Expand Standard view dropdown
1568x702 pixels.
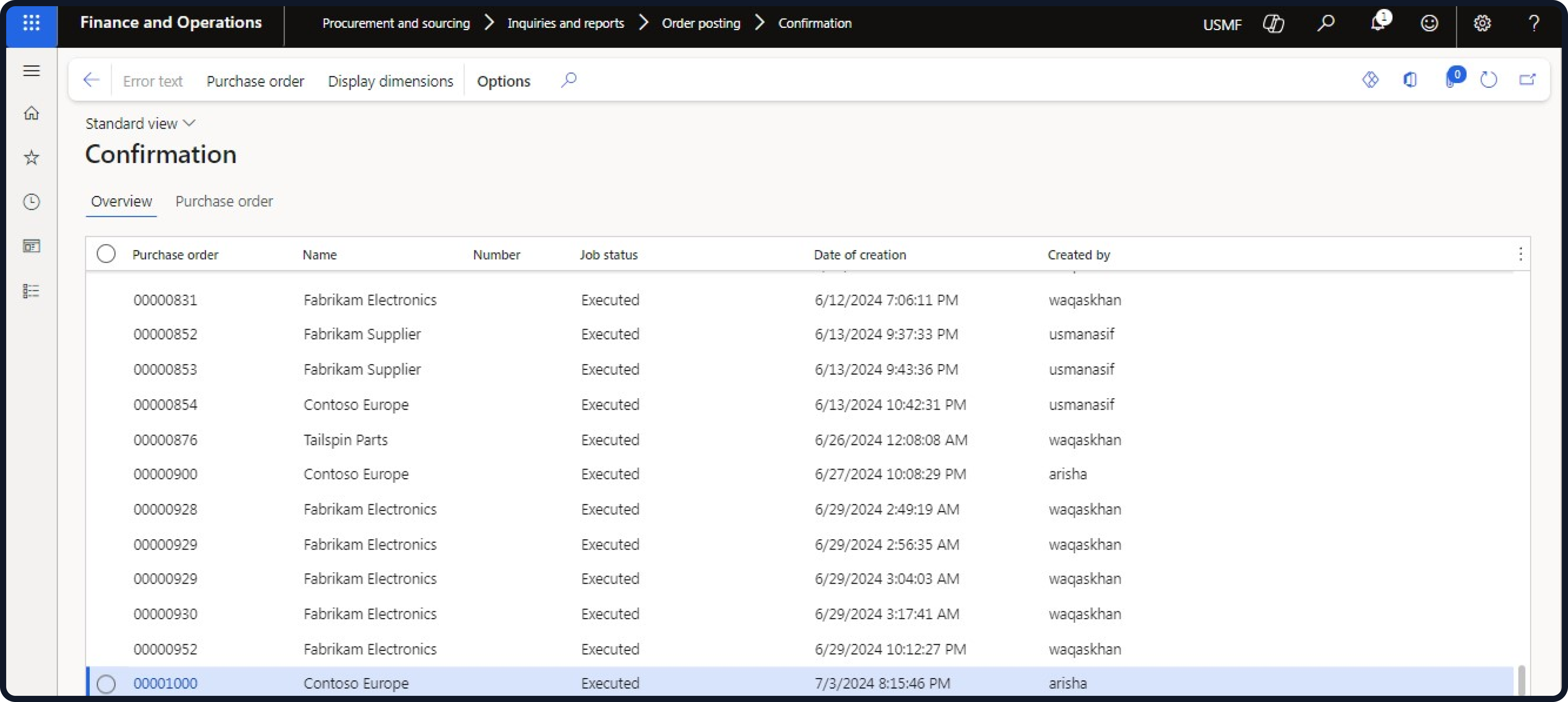click(x=140, y=124)
